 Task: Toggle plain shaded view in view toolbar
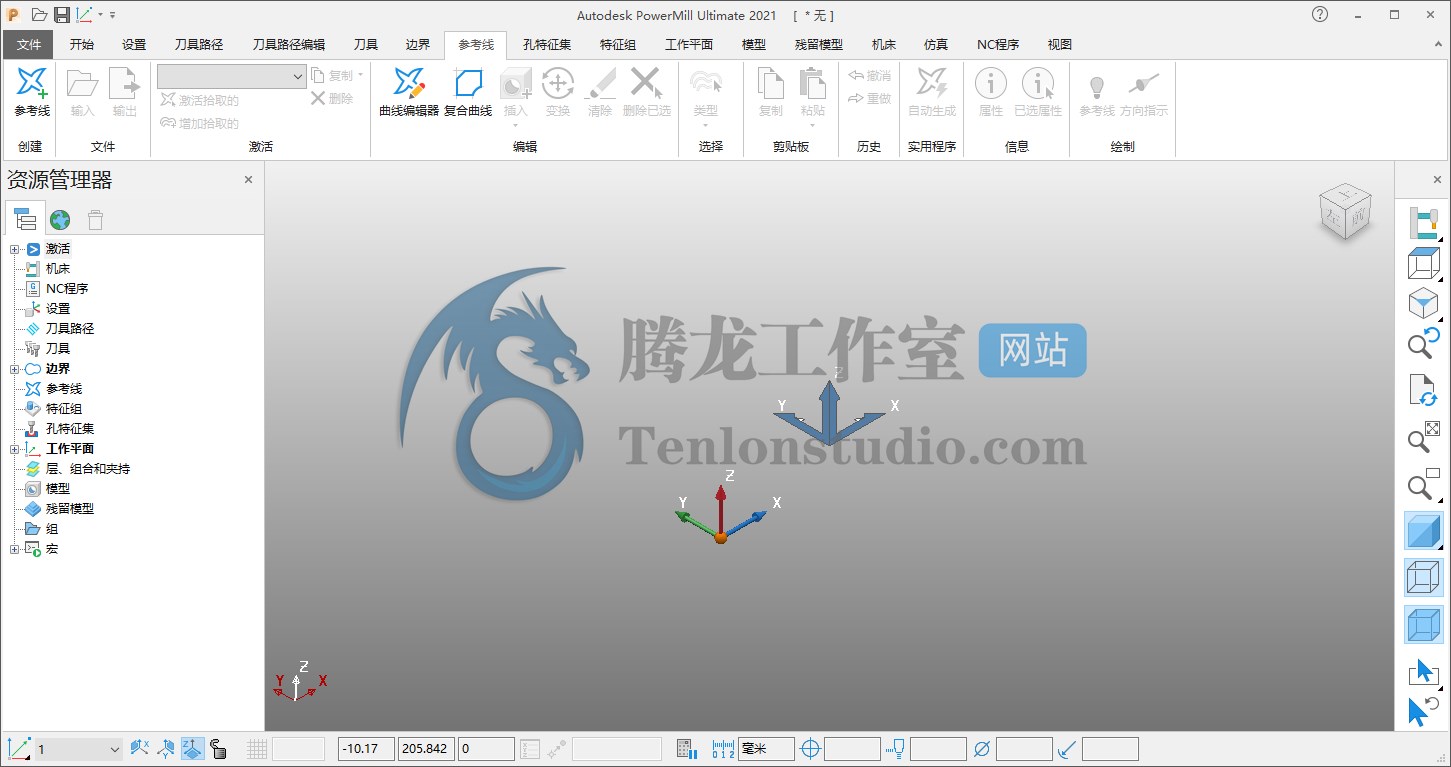click(1423, 531)
